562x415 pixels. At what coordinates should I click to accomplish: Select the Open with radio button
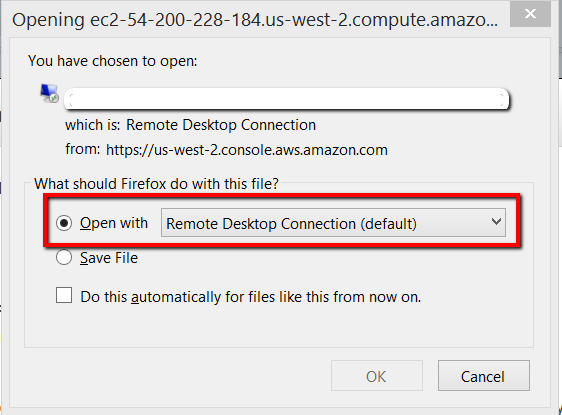[x=64, y=223]
